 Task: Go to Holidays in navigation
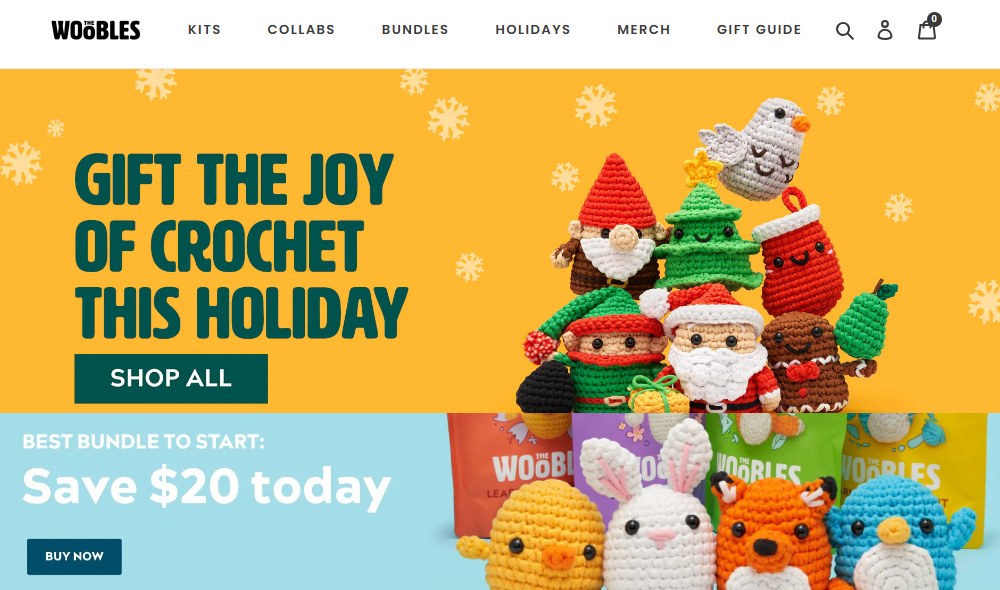[x=533, y=30]
